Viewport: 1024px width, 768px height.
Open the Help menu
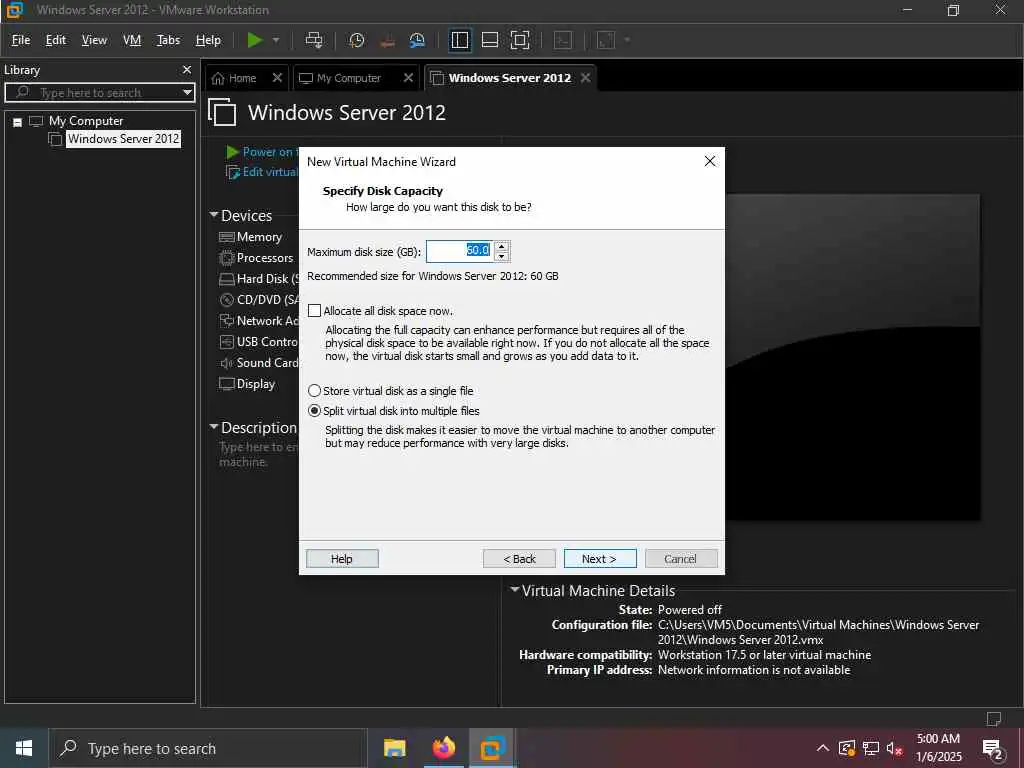208,40
